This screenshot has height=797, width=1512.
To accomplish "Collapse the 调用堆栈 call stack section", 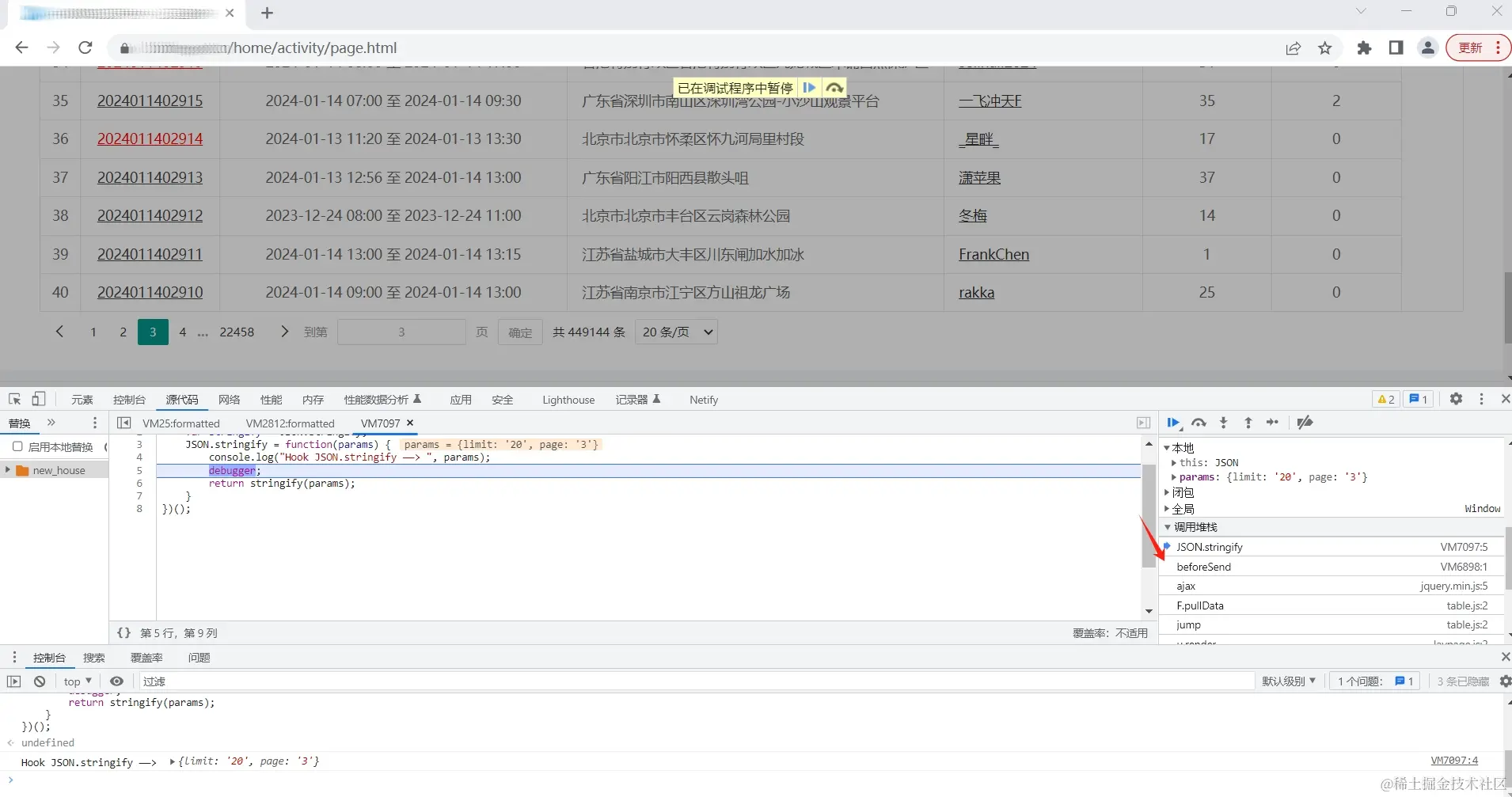I will point(1167,527).
